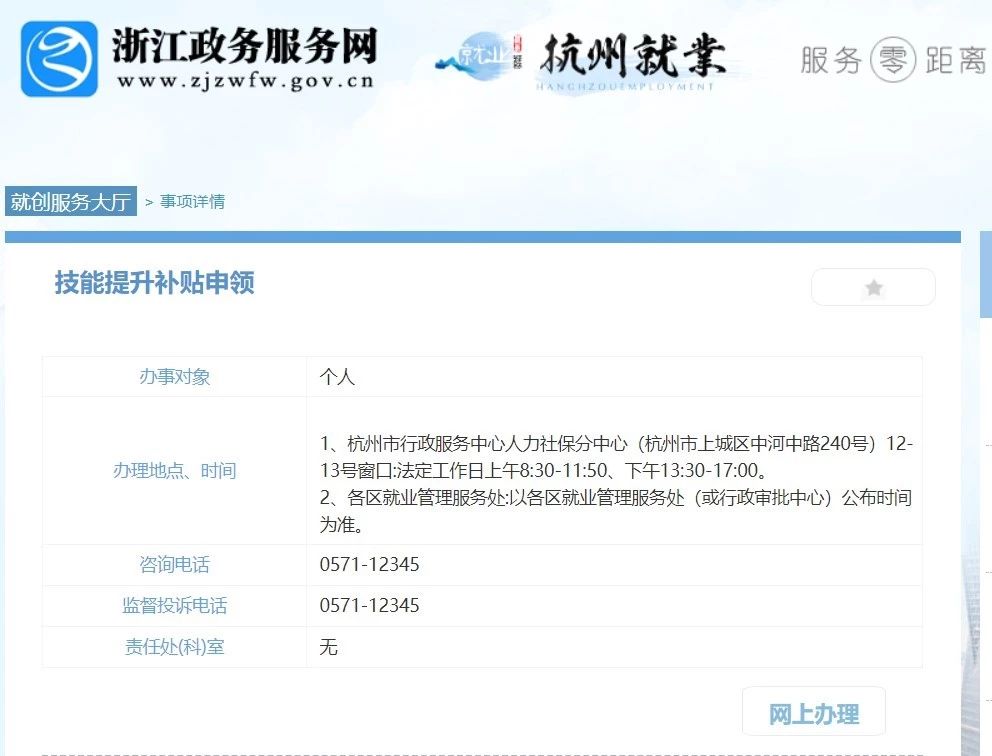Viewport: 992px width, 756px height.
Task: Click the 责任处(科)室 row label
Action: (x=174, y=647)
